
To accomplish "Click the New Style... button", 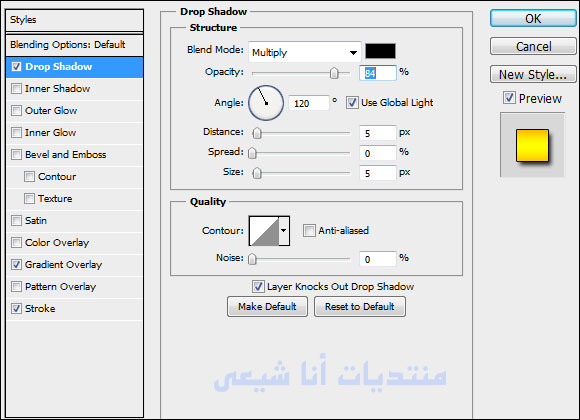I will pyautogui.click(x=533, y=74).
